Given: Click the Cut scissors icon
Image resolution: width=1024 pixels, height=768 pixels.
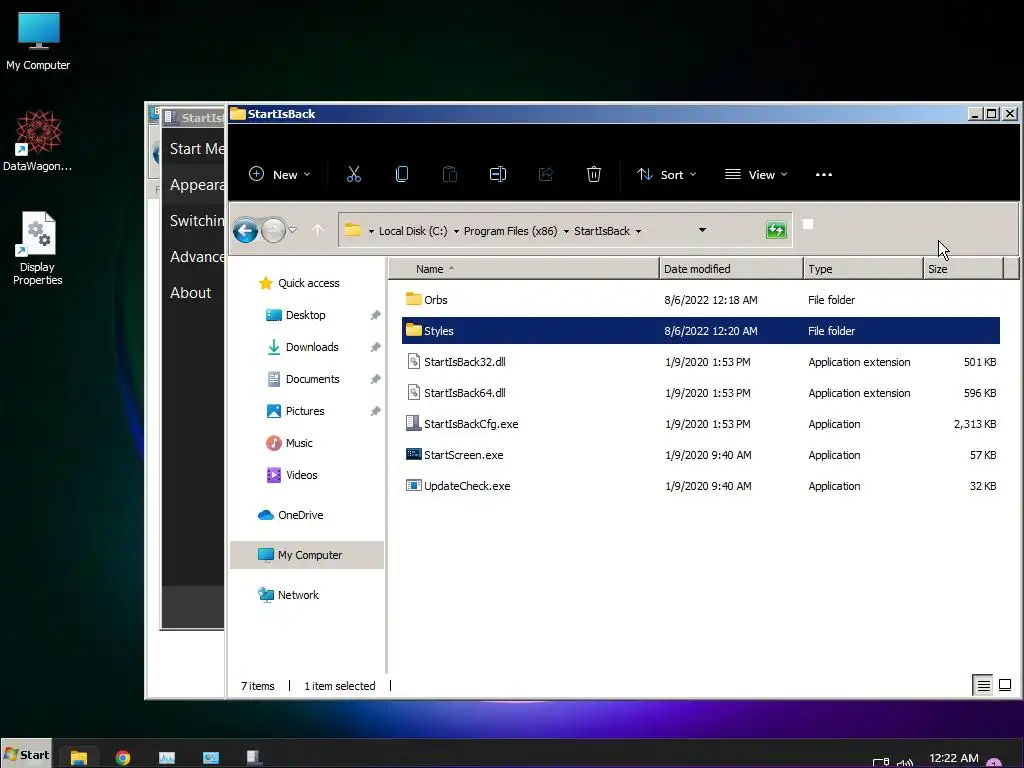Looking at the screenshot, I should pyautogui.click(x=353, y=174).
